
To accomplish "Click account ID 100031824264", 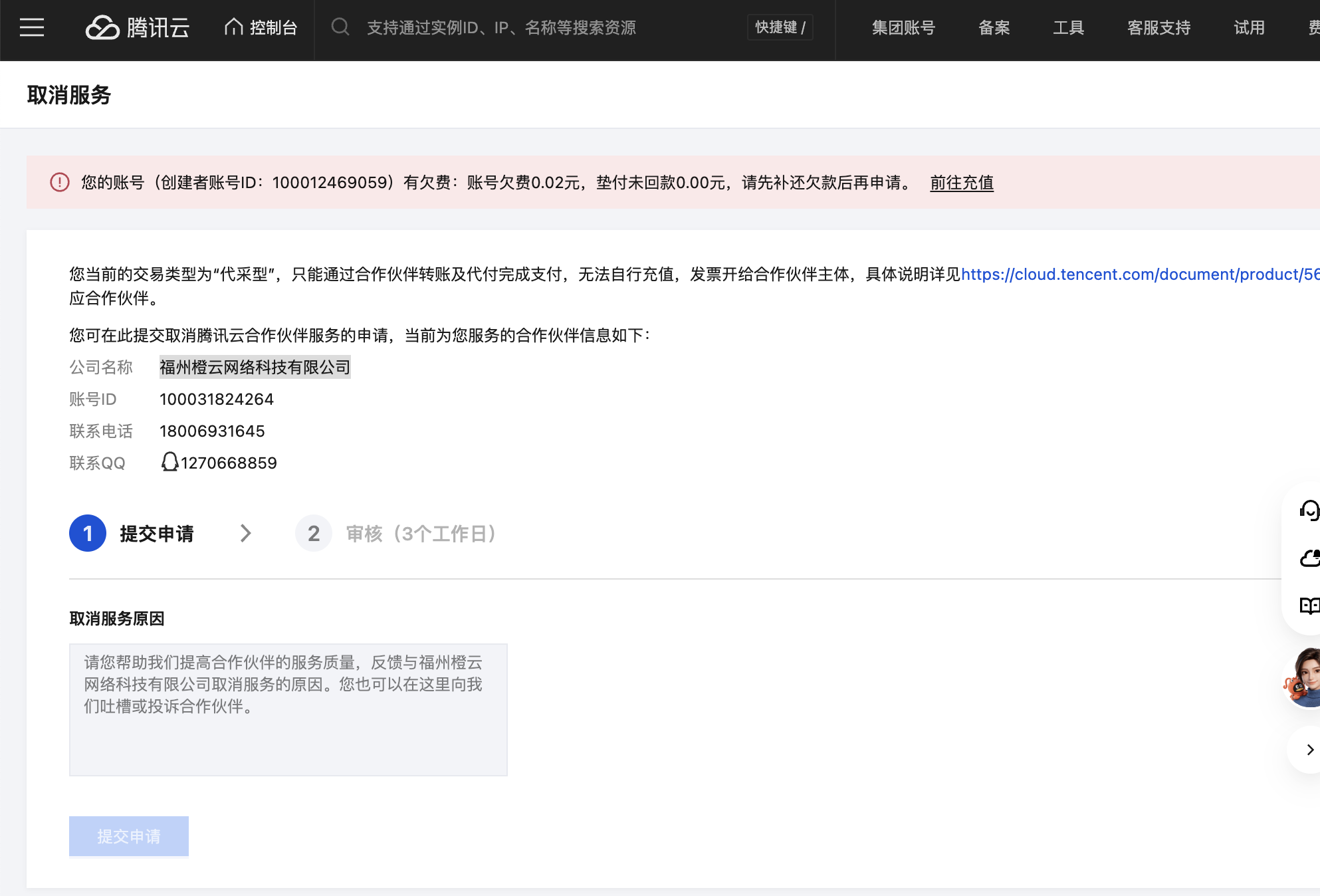I will (x=217, y=399).
